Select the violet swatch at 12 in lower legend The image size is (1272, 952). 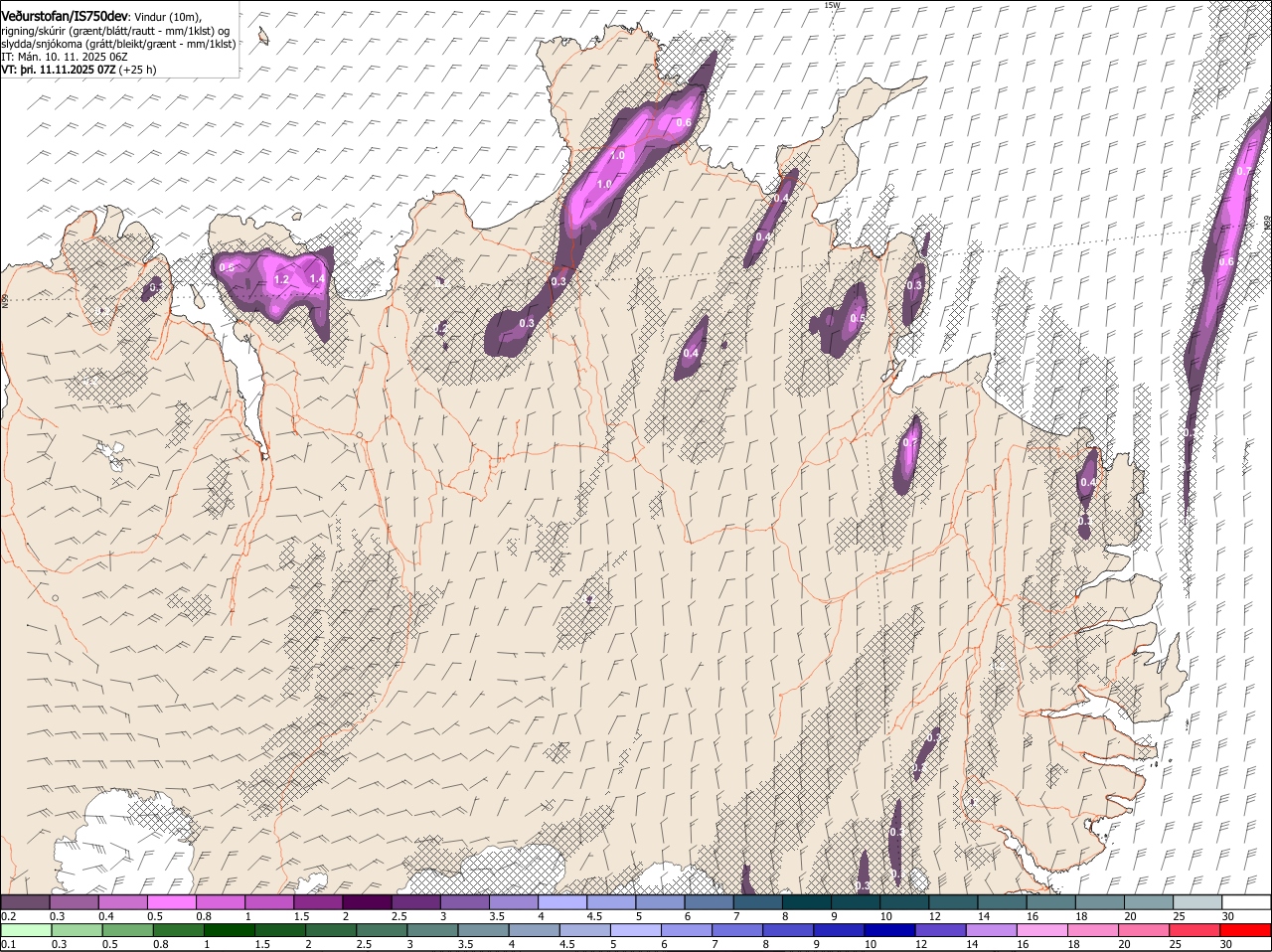click(x=939, y=931)
